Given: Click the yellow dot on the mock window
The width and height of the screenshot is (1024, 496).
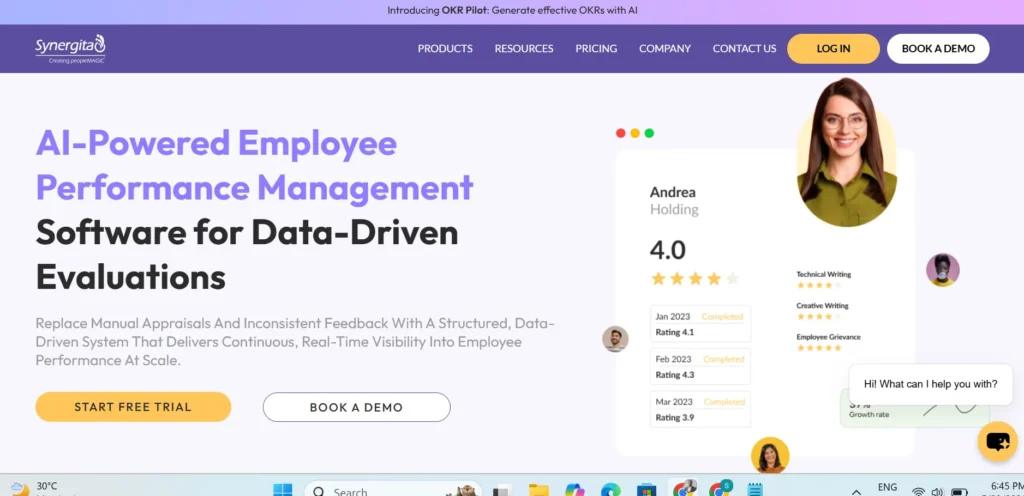Looking at the screenshot, I should coord(635,133).
